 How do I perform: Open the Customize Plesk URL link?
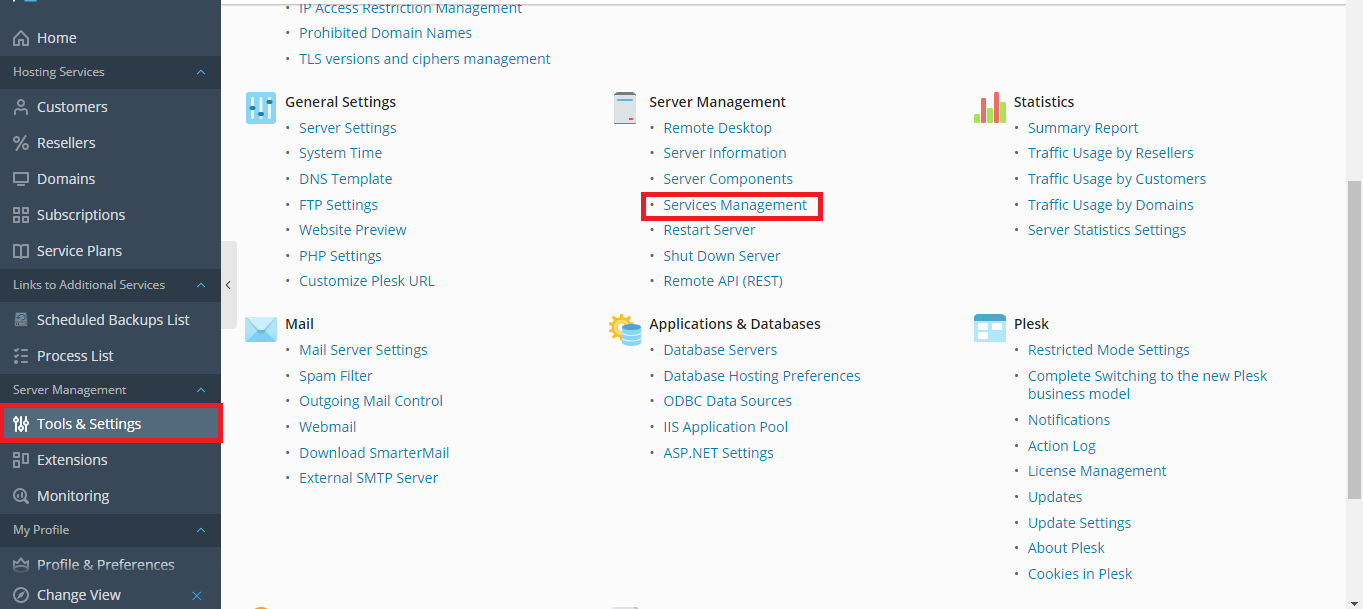pyautogui.click(x=367, y=281)
